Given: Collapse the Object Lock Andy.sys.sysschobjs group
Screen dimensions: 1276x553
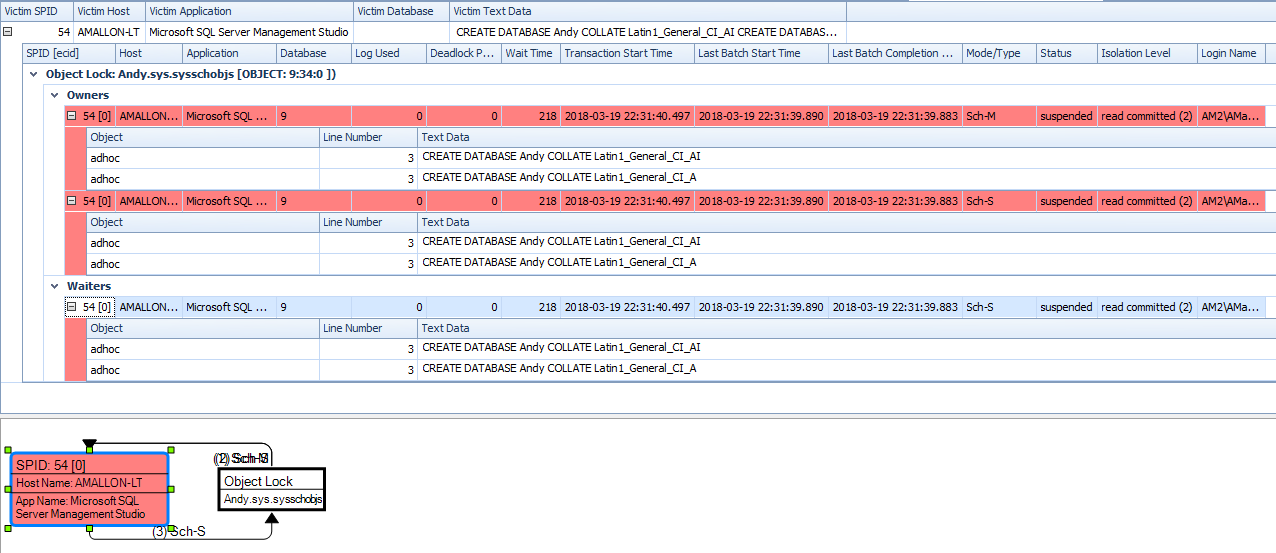Looking at the screenshot, I should pyautogui.click(x=34, y=74).
